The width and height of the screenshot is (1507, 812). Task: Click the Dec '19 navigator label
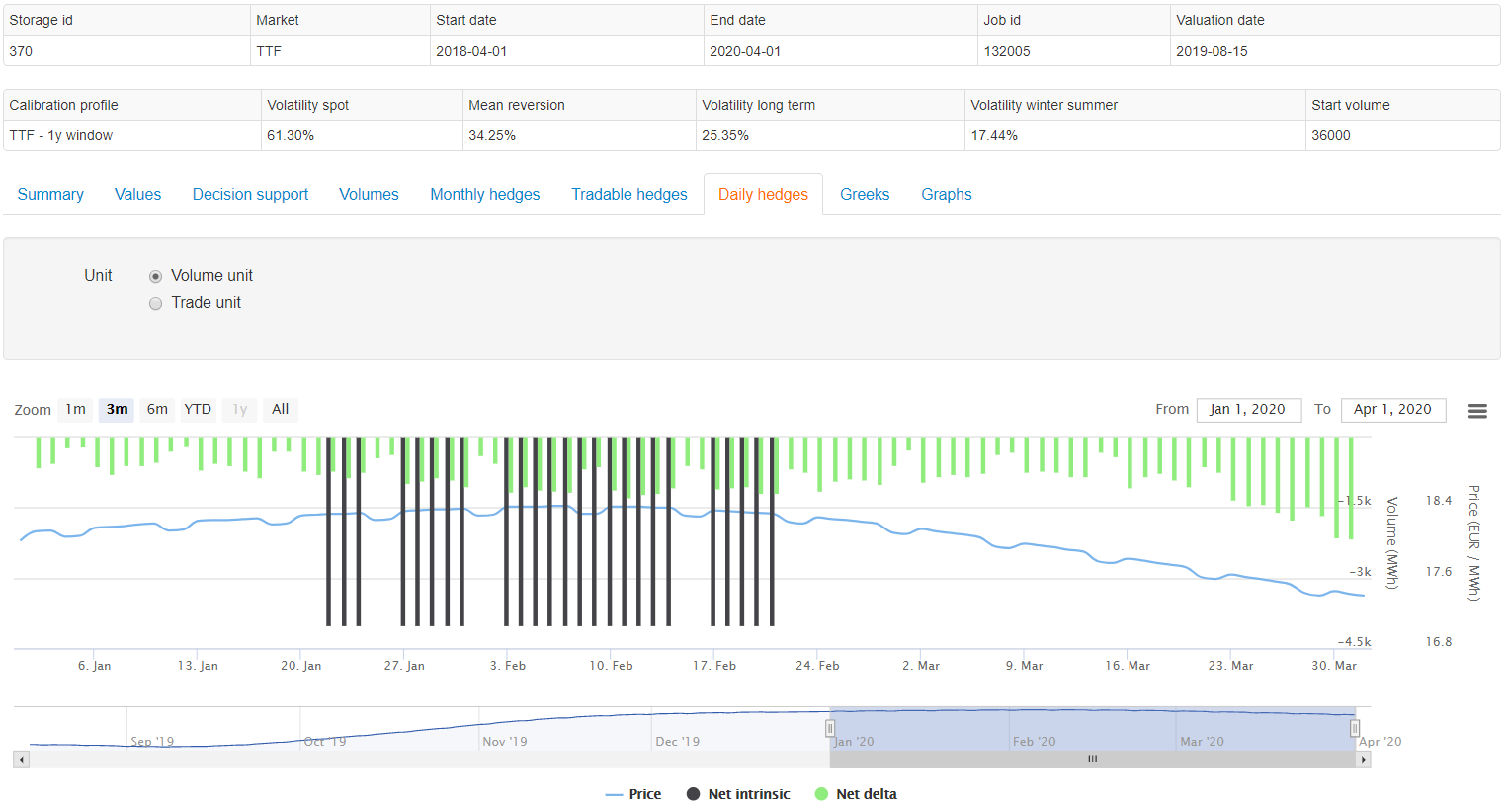pyautogui.click(x=678, y=742)
